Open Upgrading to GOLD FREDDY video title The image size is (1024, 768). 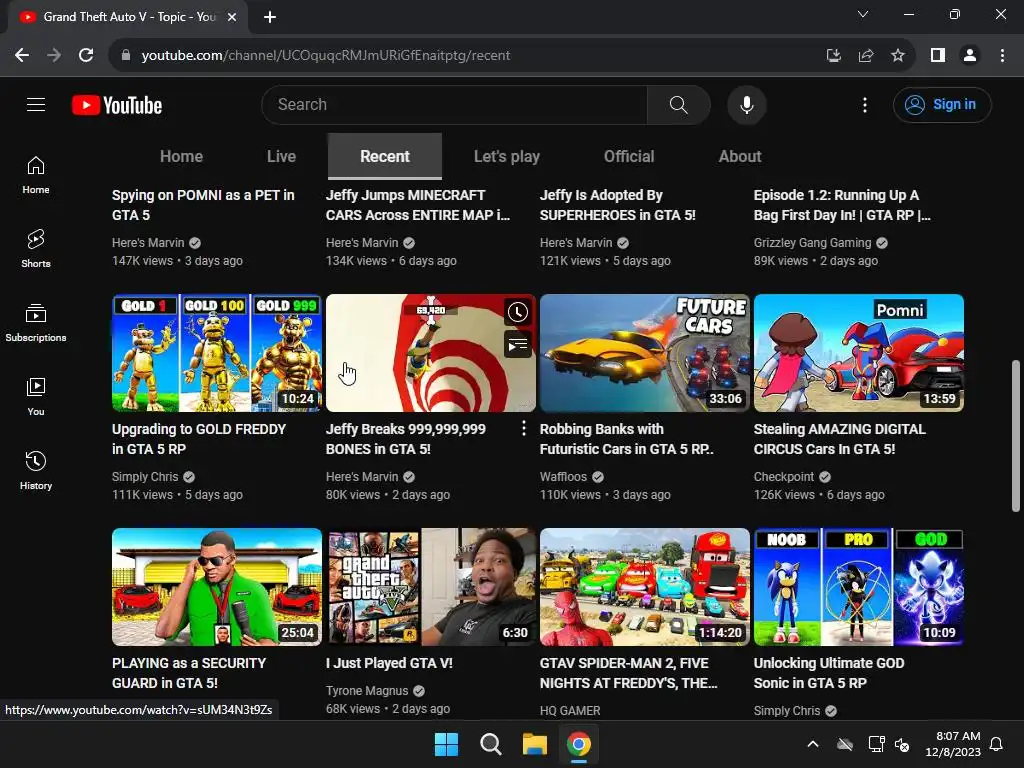[x=199, y=439]
